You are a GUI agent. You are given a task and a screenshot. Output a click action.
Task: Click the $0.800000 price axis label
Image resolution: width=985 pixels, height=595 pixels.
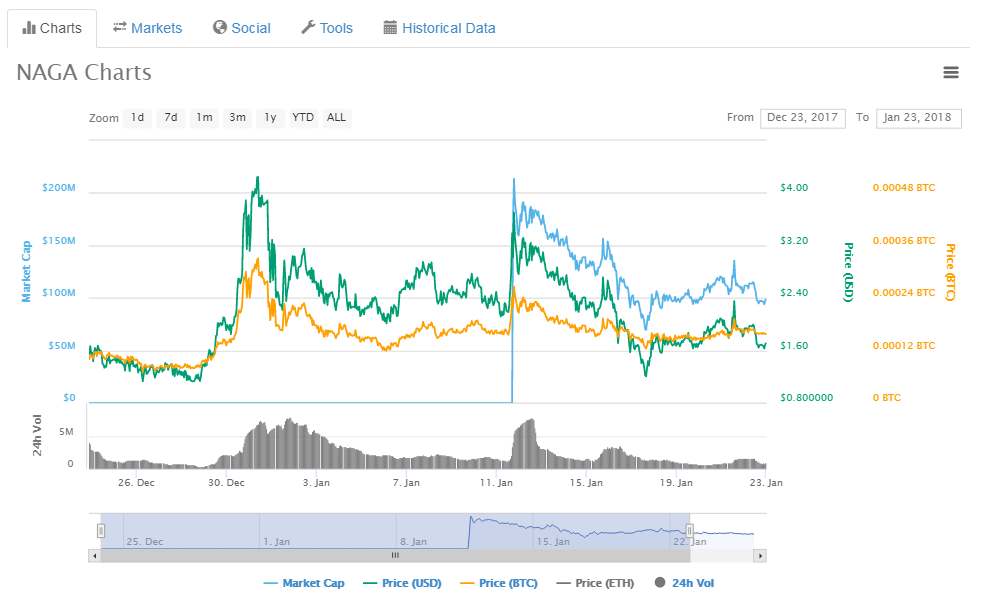[807, 398]
